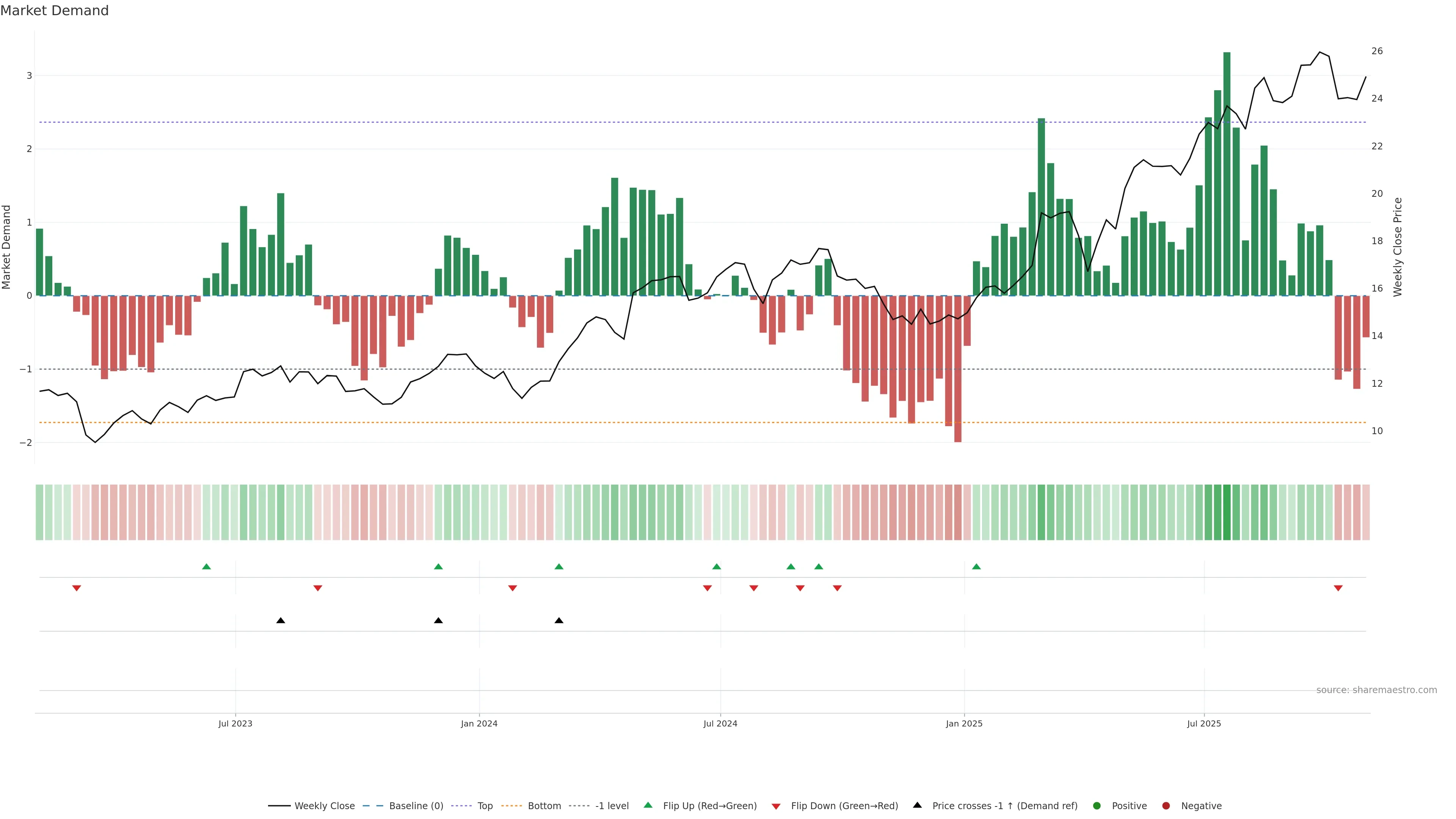Click the rightmost red flip-down marker
1456x819 pixels.
coord(1338,588)
